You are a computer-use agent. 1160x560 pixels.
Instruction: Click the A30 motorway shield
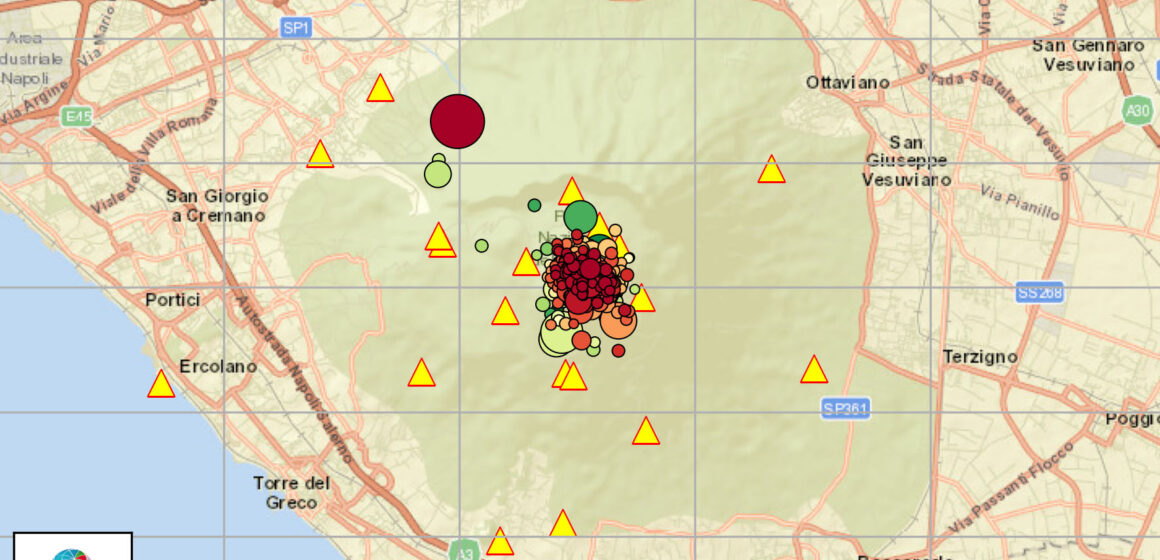(1137, 112)
